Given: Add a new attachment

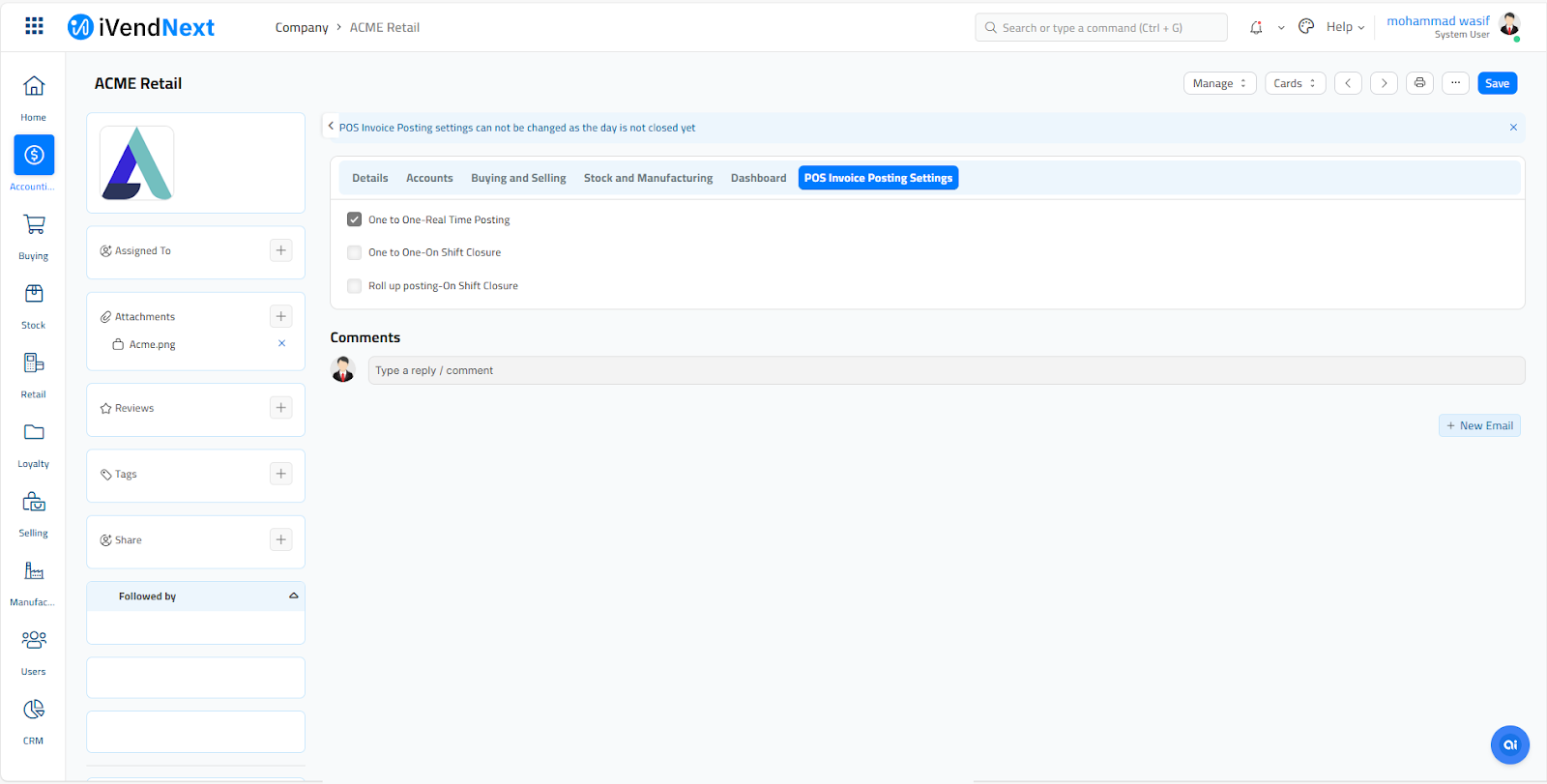Looking at the screenshot, I should tap(281, 316).
